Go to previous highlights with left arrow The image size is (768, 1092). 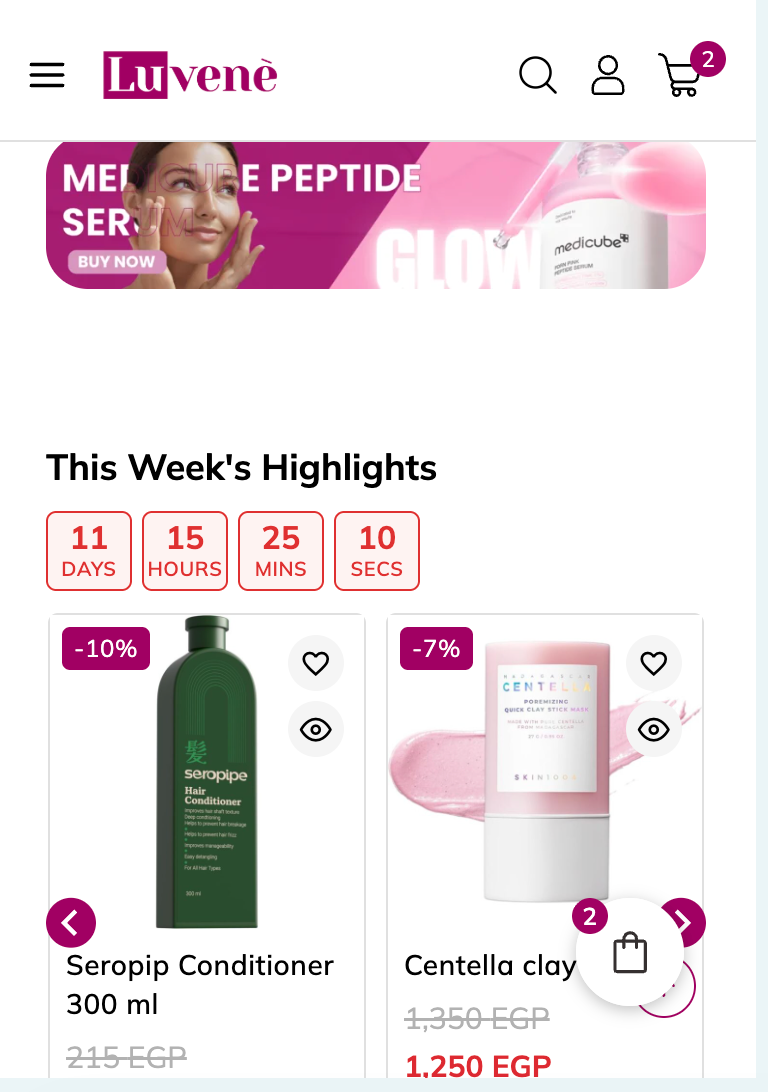point(71,923)
